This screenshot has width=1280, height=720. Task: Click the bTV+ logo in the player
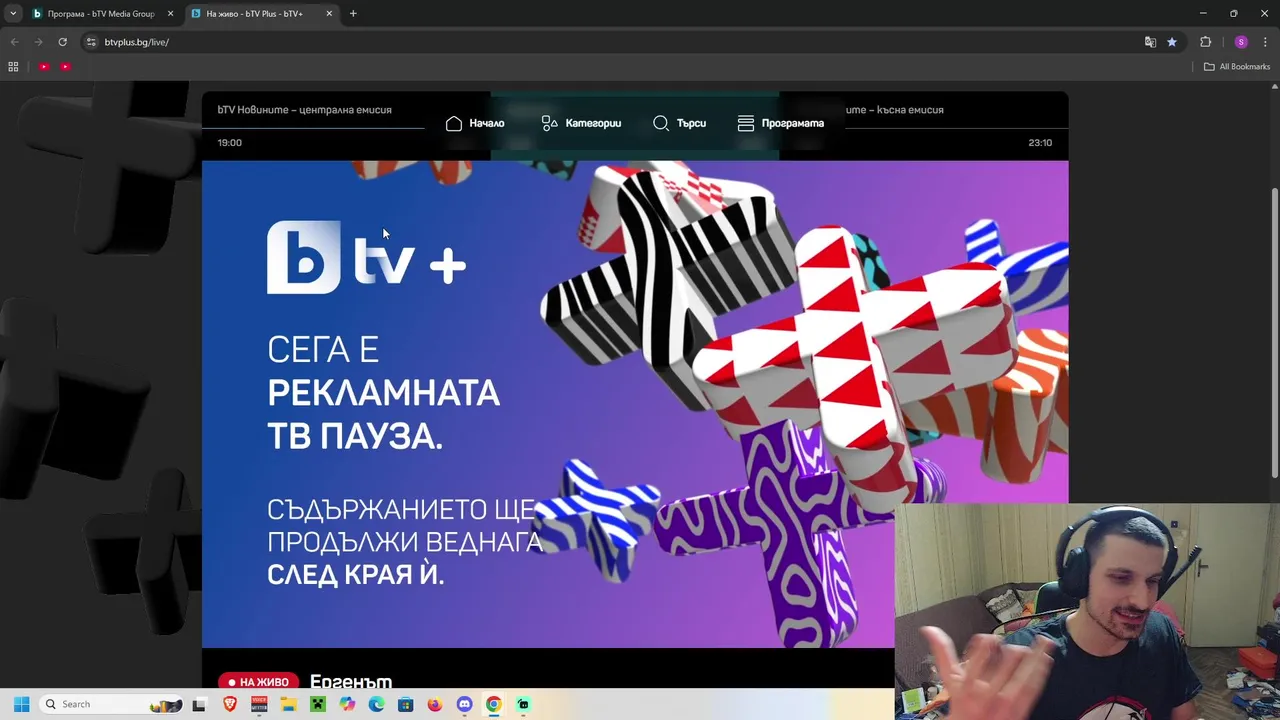(366, 258)
